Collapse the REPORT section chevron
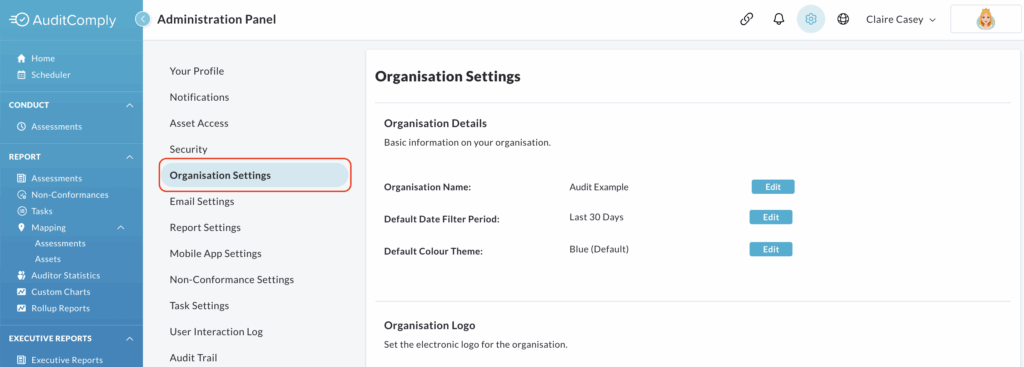Screen dimensions: 1024x367 pyautogui.click(x=130, y=157)
